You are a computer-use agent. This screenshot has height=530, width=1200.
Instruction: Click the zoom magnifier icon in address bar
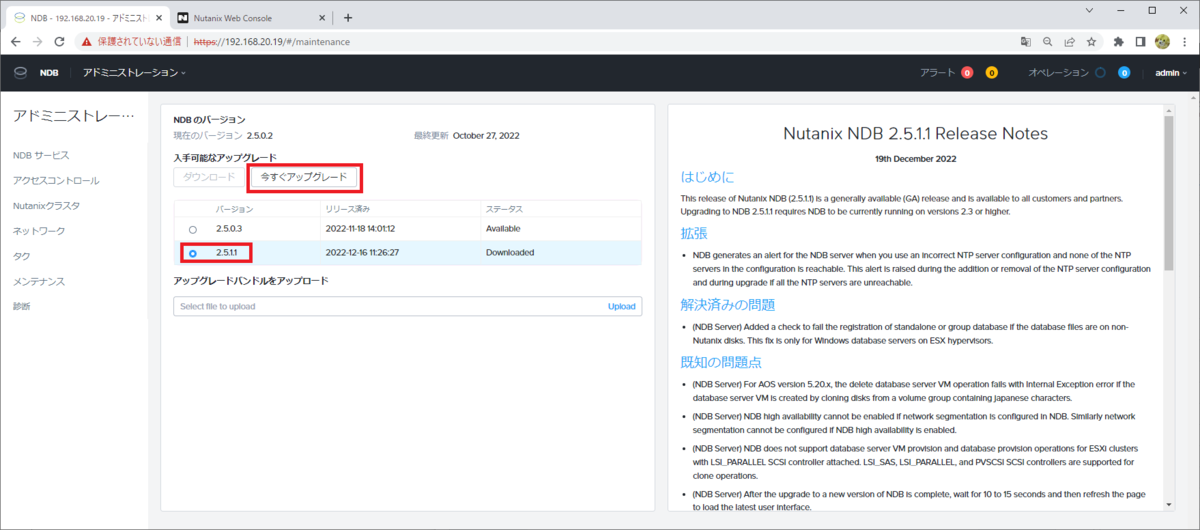(1048, 42)
